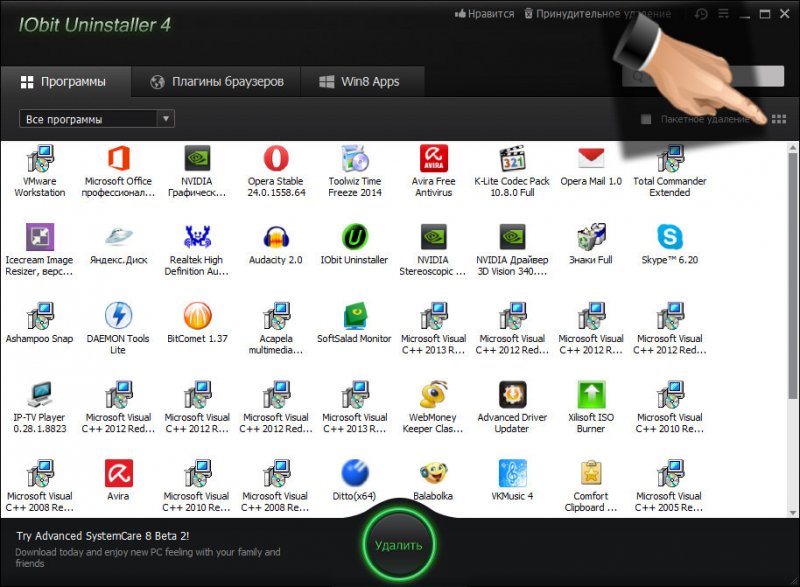Select Toolwiz Time Freeze 2014
Viewport: 800px width, 587px height.
(355, 171)
